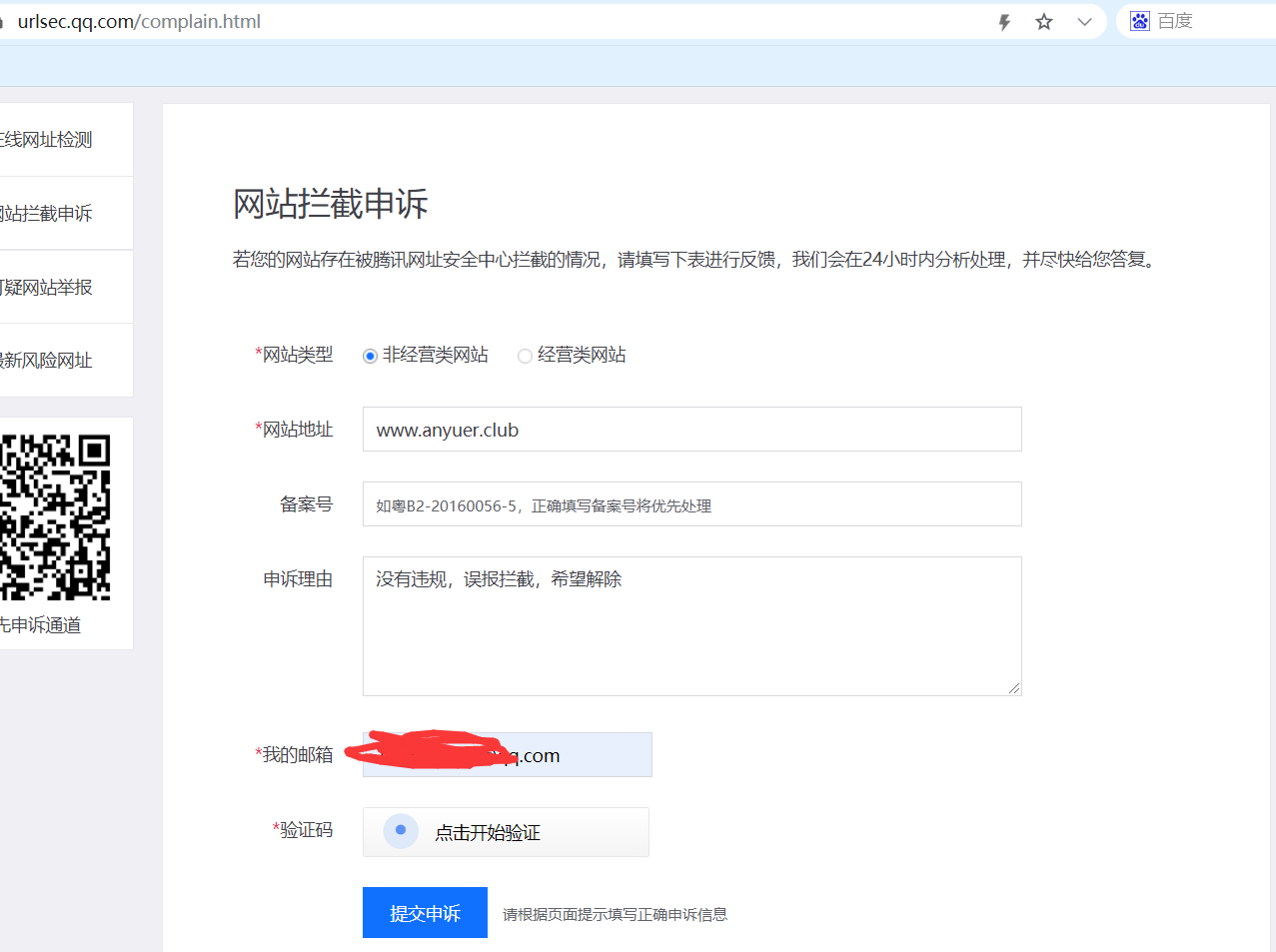Click the QR code image in sidebar
Image resolution: width=1276 pixels, height=952 pixels.
[55, 516]
